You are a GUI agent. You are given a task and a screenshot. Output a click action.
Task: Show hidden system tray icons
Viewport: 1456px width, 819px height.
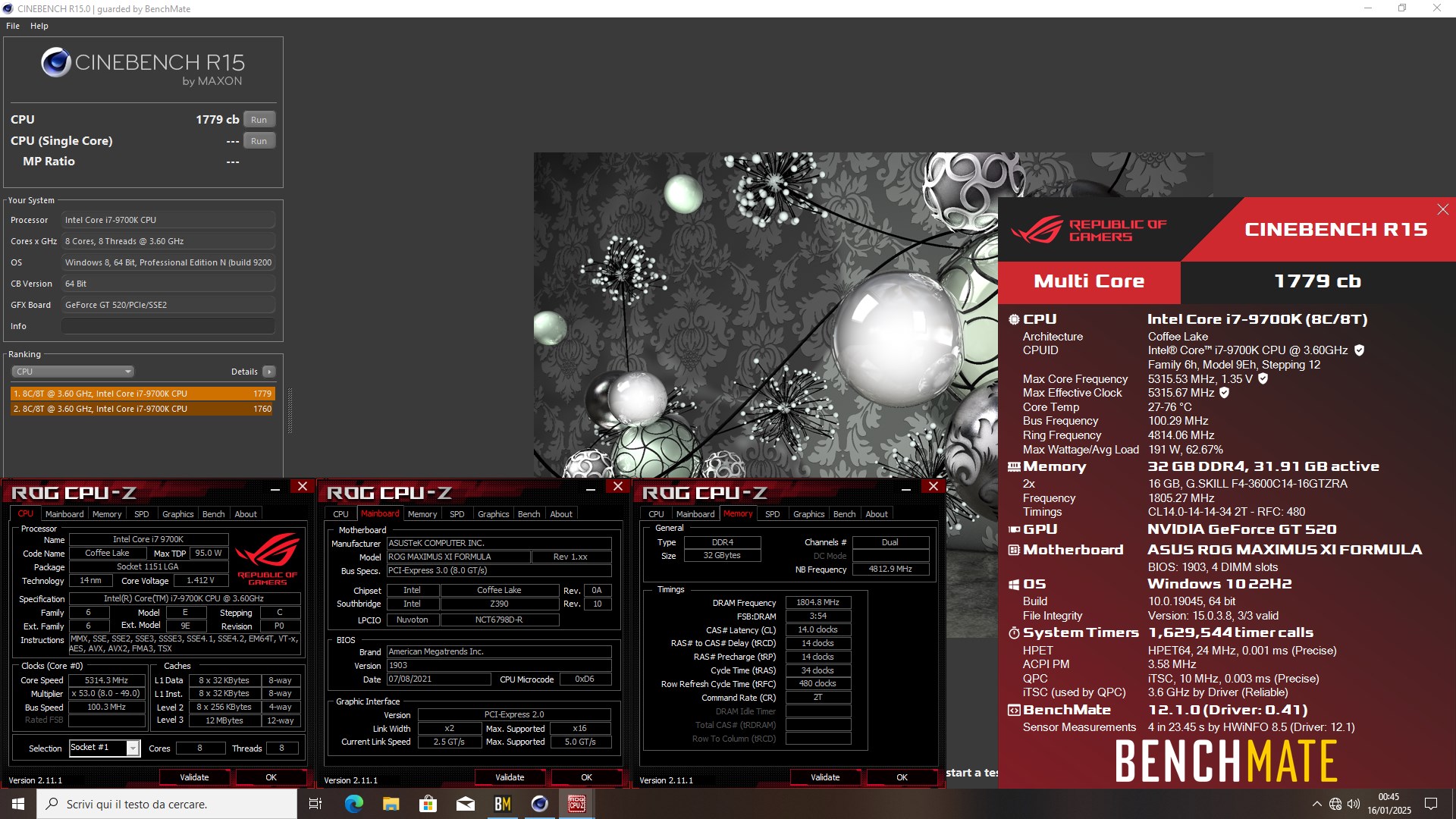pos(1316,804)
